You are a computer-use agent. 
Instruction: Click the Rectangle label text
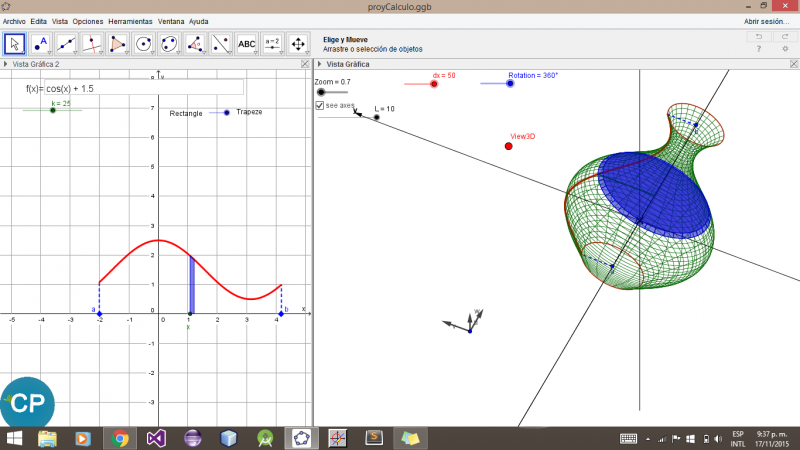pyautogui.click(x=186, y=113)
